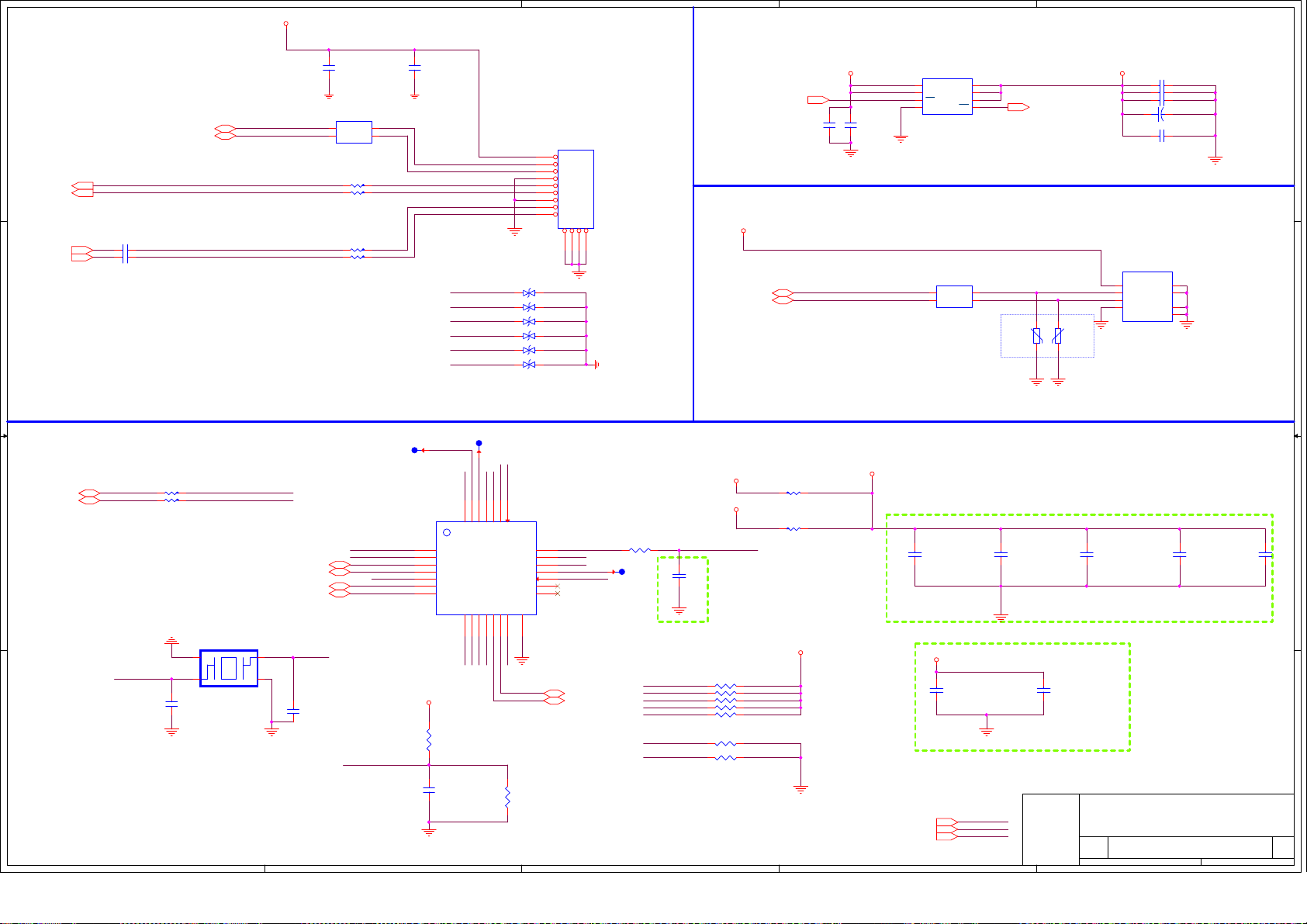Image resolution: width=1307 pixels, height=924 pixels.
Task: Select the square connector block with four right-side pins
Action: pyautogui.click(x=1147, y=296)
